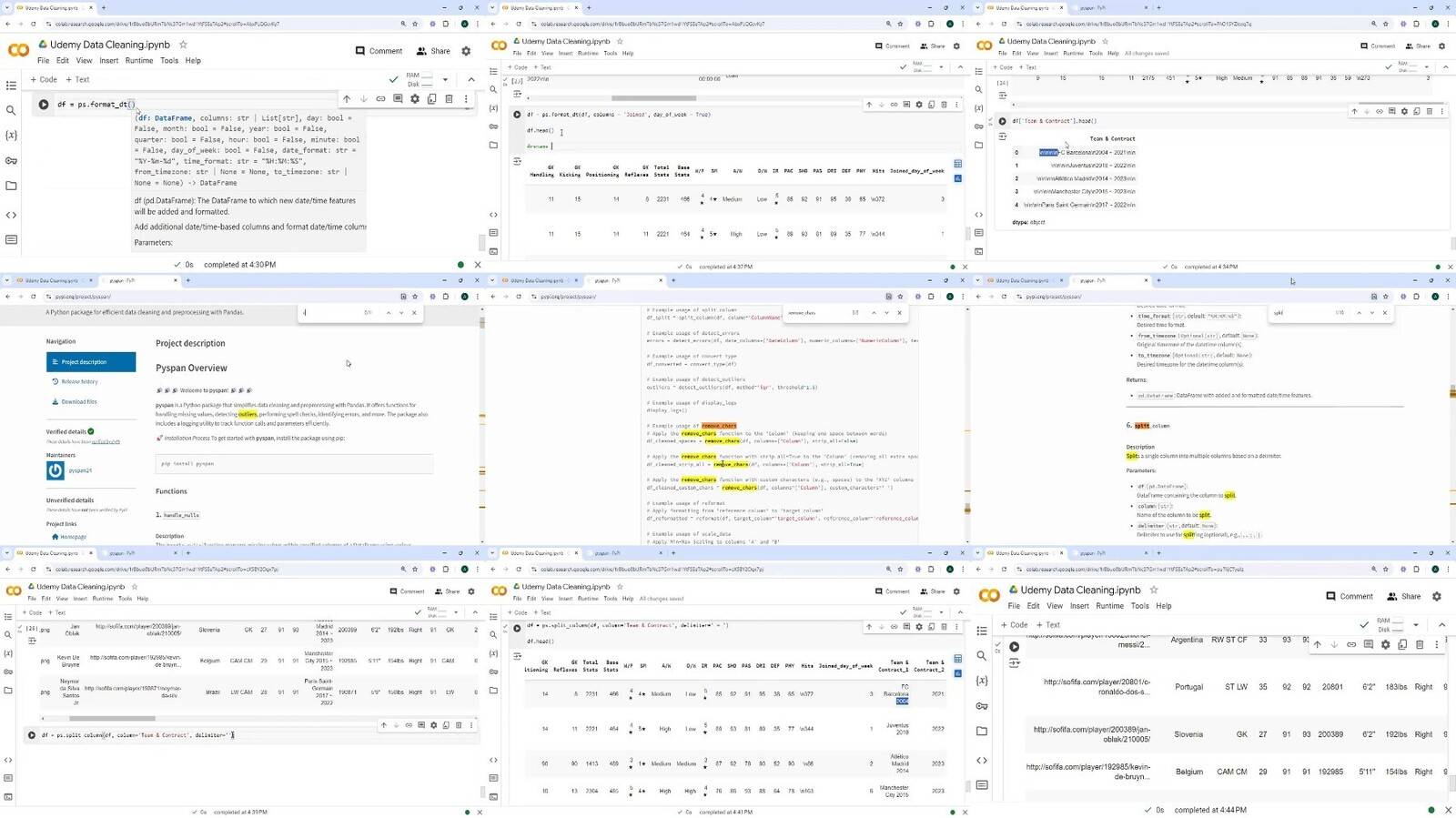
Task: Open files folder panel in format_dt notebook window
Action: (x=11, y=186)
